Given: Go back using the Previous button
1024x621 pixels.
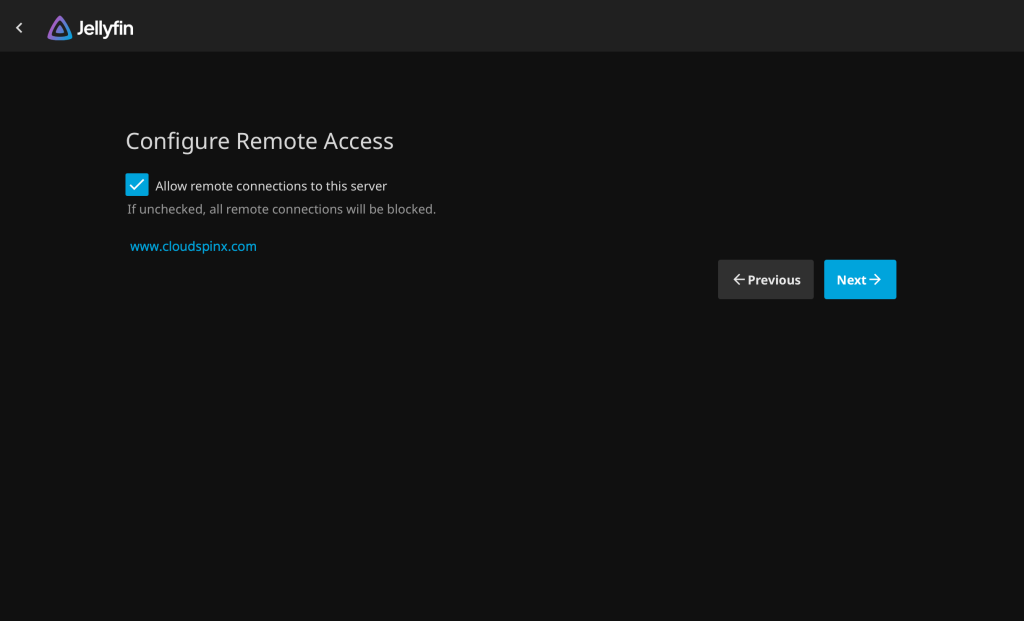Looking at the screenshot, I should click(x=765, y=279).
